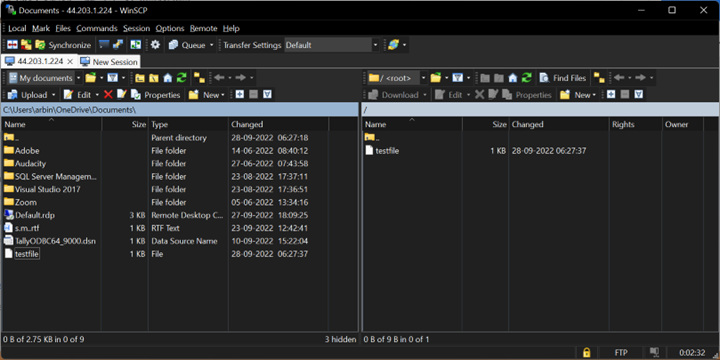The width and height of the screenshot is (720, 360).
Task: Open in PuTTY icon
Action: tap(118, 45)
